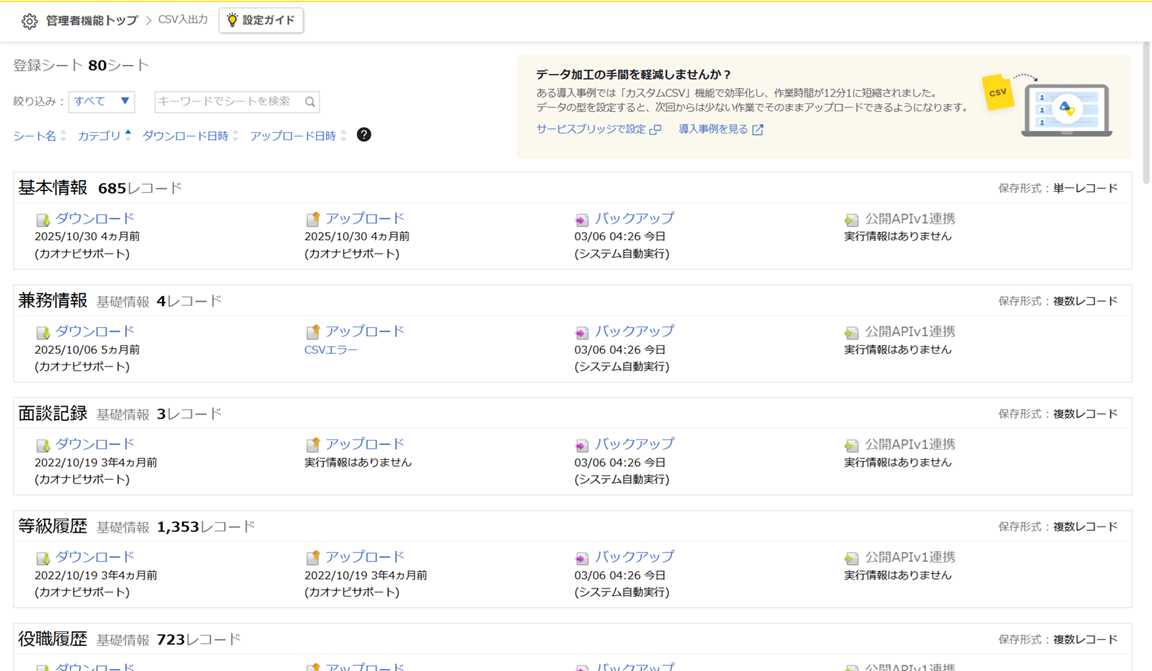This screenshot has width=1152, height=671.
Task: Click the keyword sheet search field
Action: pyautogui.click(x=228, y=101)
